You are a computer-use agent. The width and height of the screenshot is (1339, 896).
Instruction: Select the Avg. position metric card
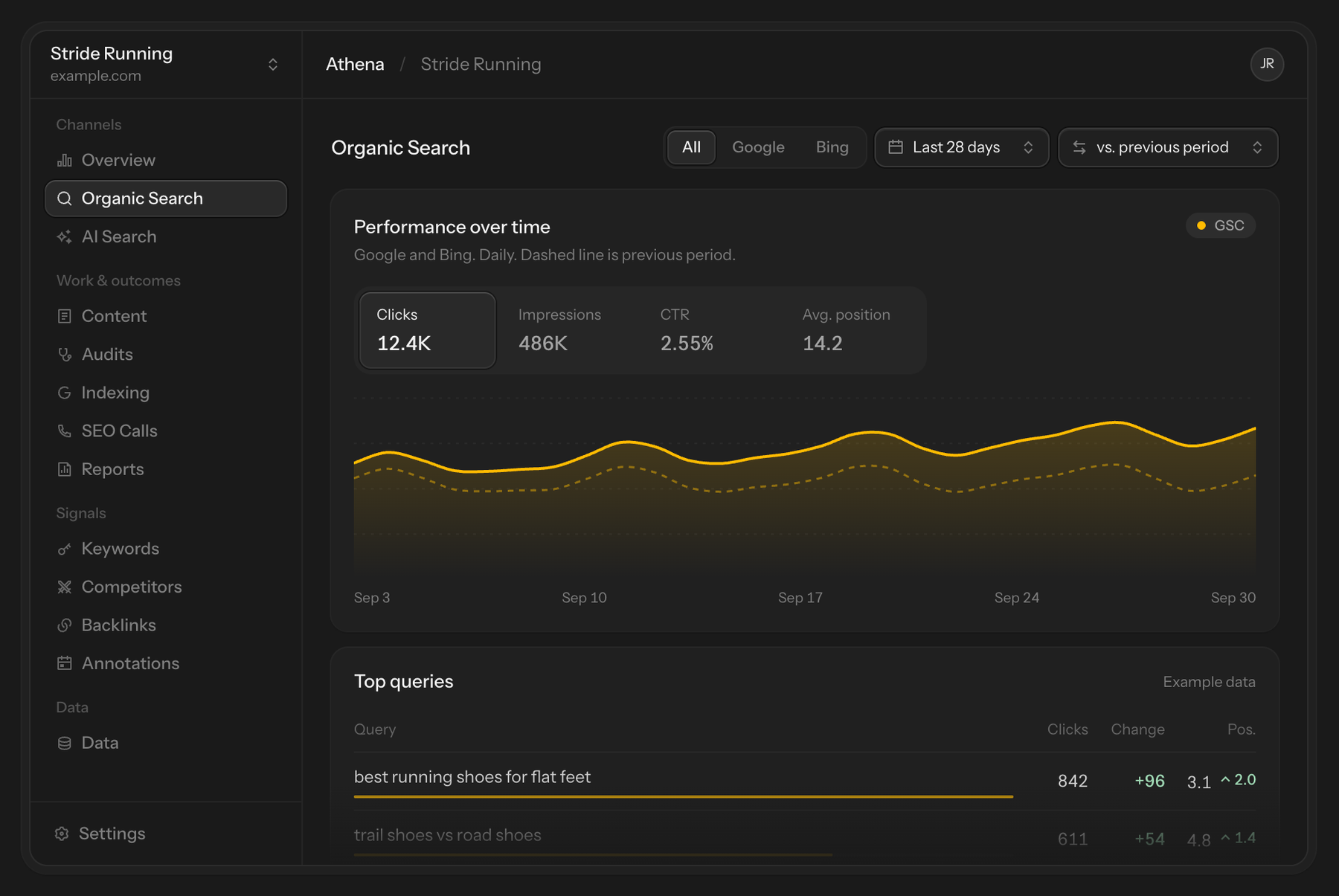click(x=853, y=330)
